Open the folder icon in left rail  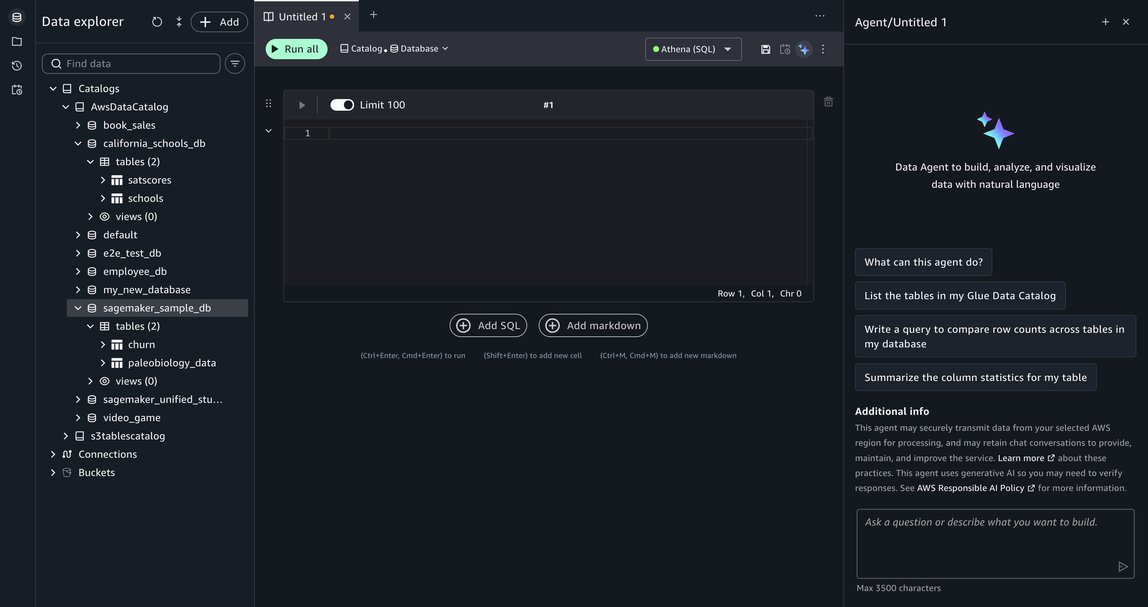17,42
